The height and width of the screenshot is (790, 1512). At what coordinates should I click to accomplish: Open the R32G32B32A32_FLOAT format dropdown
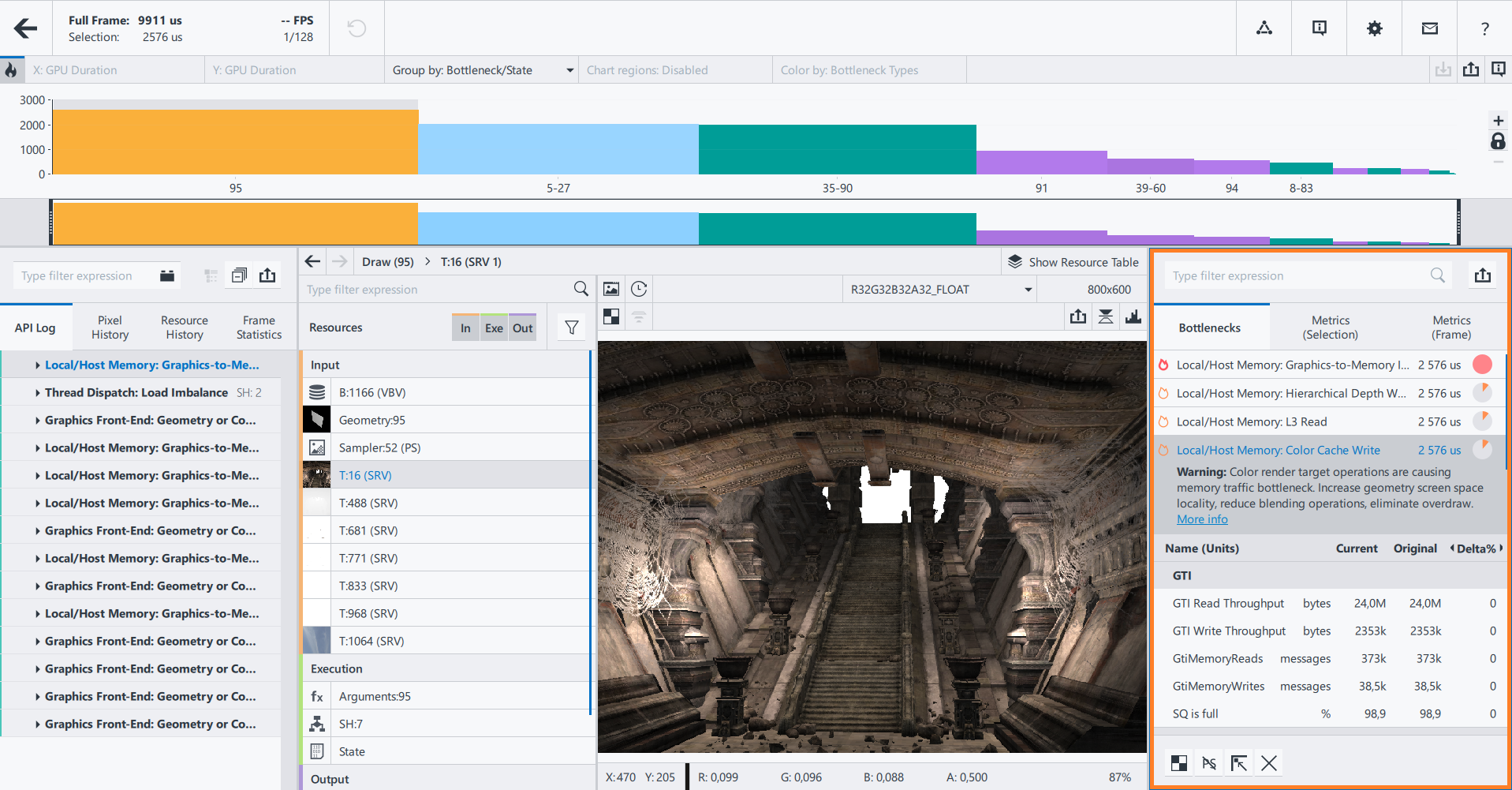tap(939, 290)
